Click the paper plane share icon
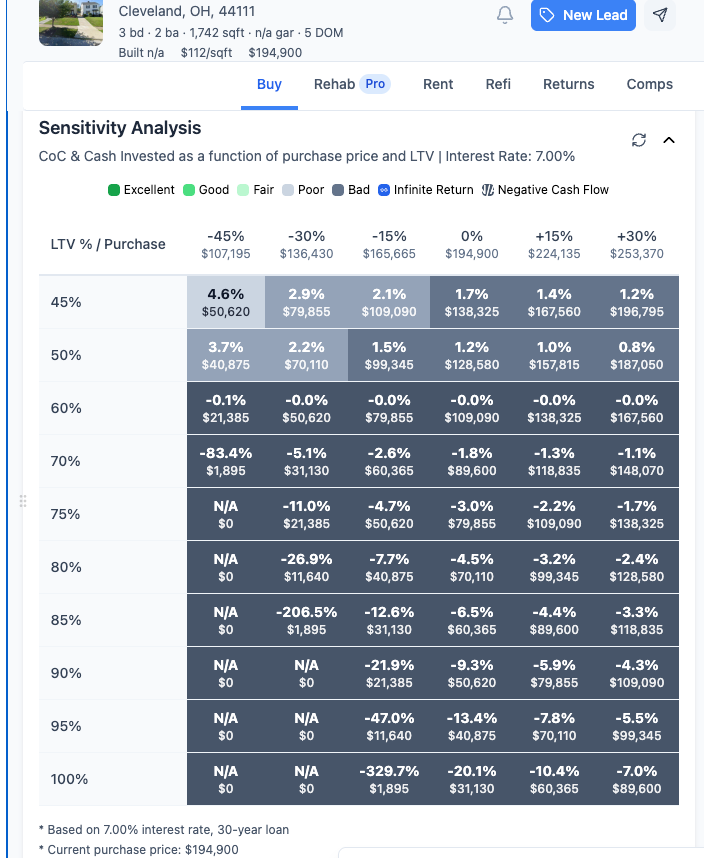Viewport: 704px width, 858px height. (660, 15)
